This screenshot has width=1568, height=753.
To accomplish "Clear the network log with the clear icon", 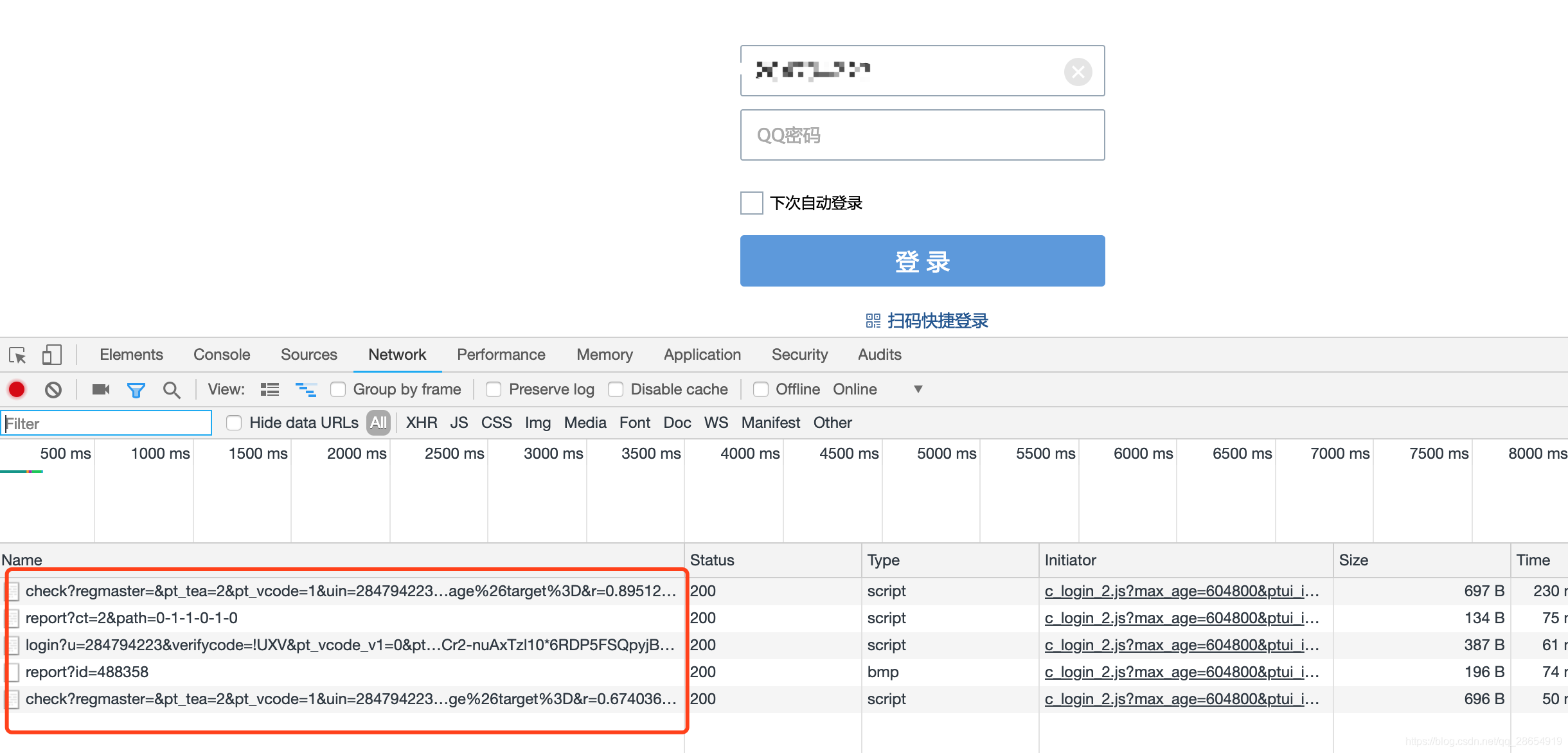I will point(53,389).
